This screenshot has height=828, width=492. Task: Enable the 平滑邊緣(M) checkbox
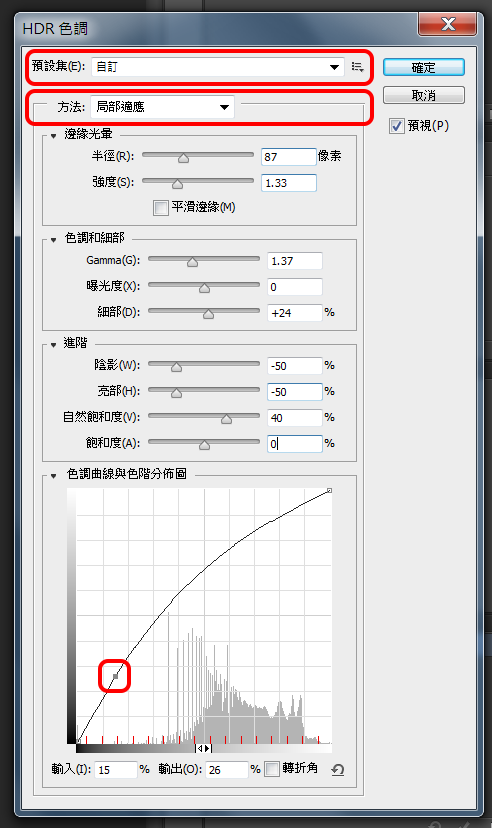160,208
